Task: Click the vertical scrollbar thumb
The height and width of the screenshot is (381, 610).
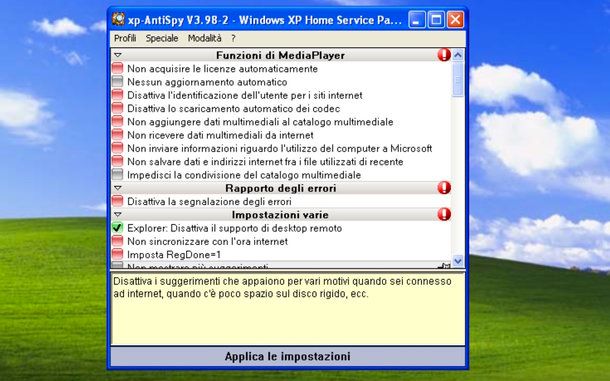Action: pyautogui.click(x=458, y=79)
